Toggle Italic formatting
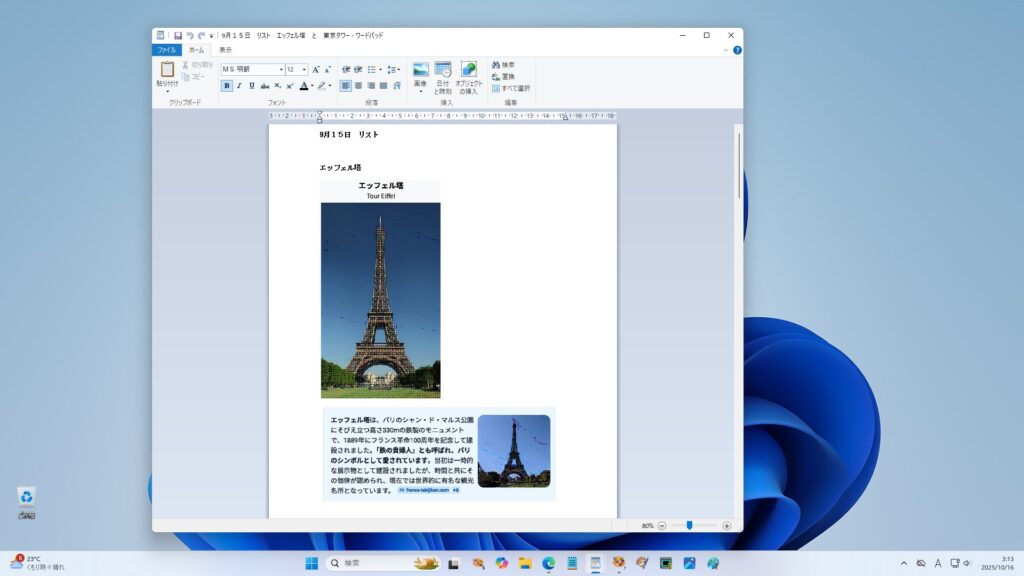Viewport: 1024px width, 576px height. point(239,86)
